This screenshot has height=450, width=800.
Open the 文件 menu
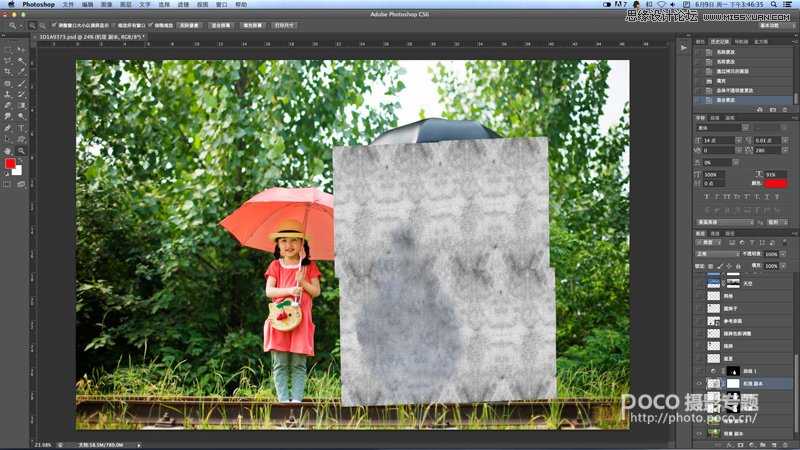coord(68,4)
